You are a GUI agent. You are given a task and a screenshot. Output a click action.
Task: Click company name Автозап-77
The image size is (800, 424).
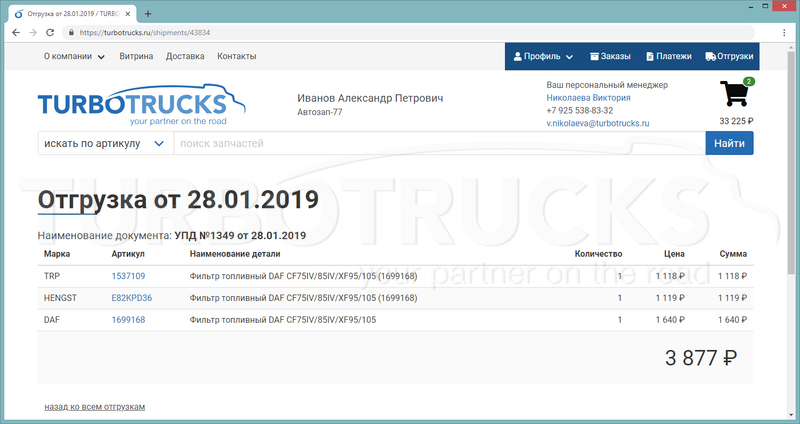pyautogui.click(x=320, y=112)
